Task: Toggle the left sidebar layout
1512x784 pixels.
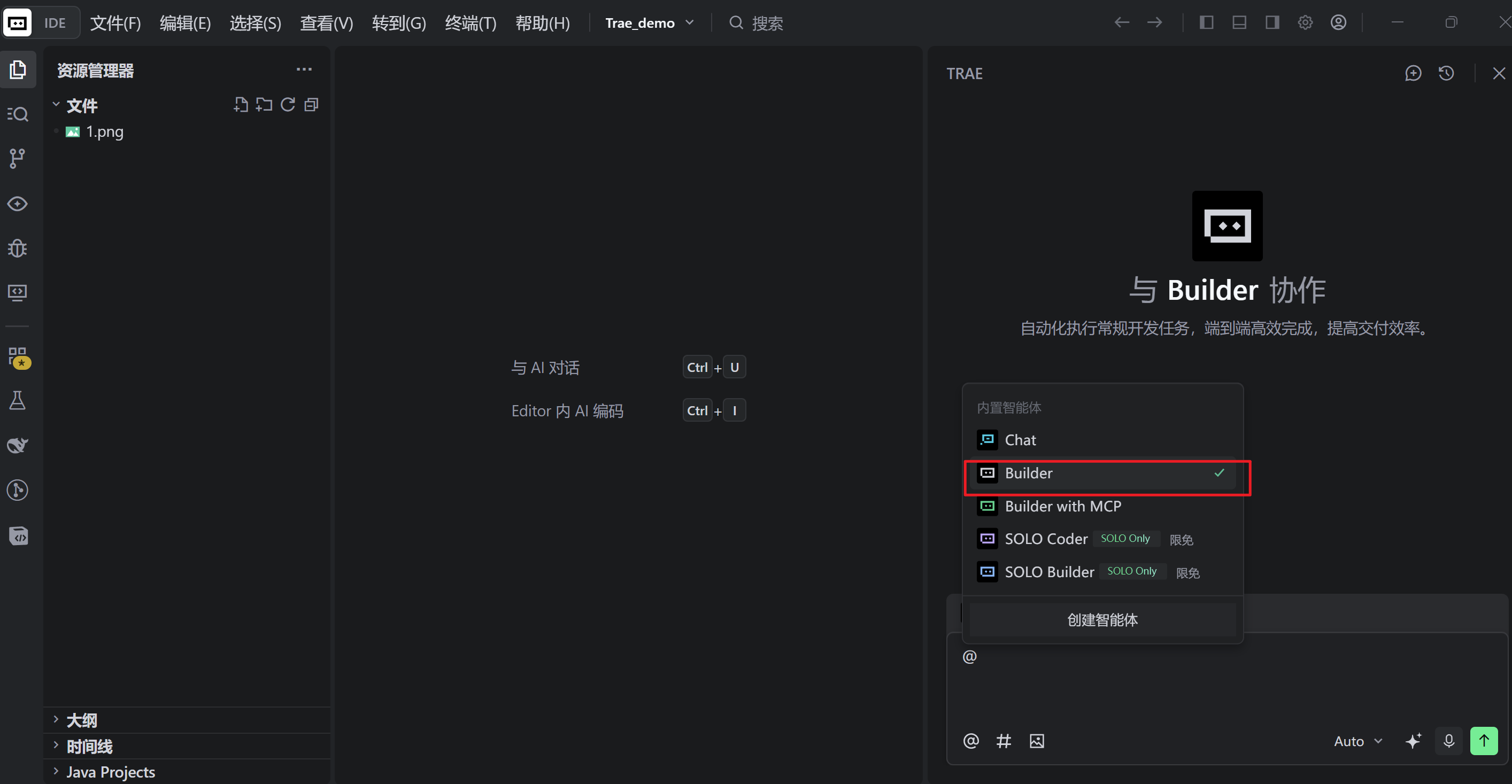Action: pyautogui.click(x=1206, y=23)
